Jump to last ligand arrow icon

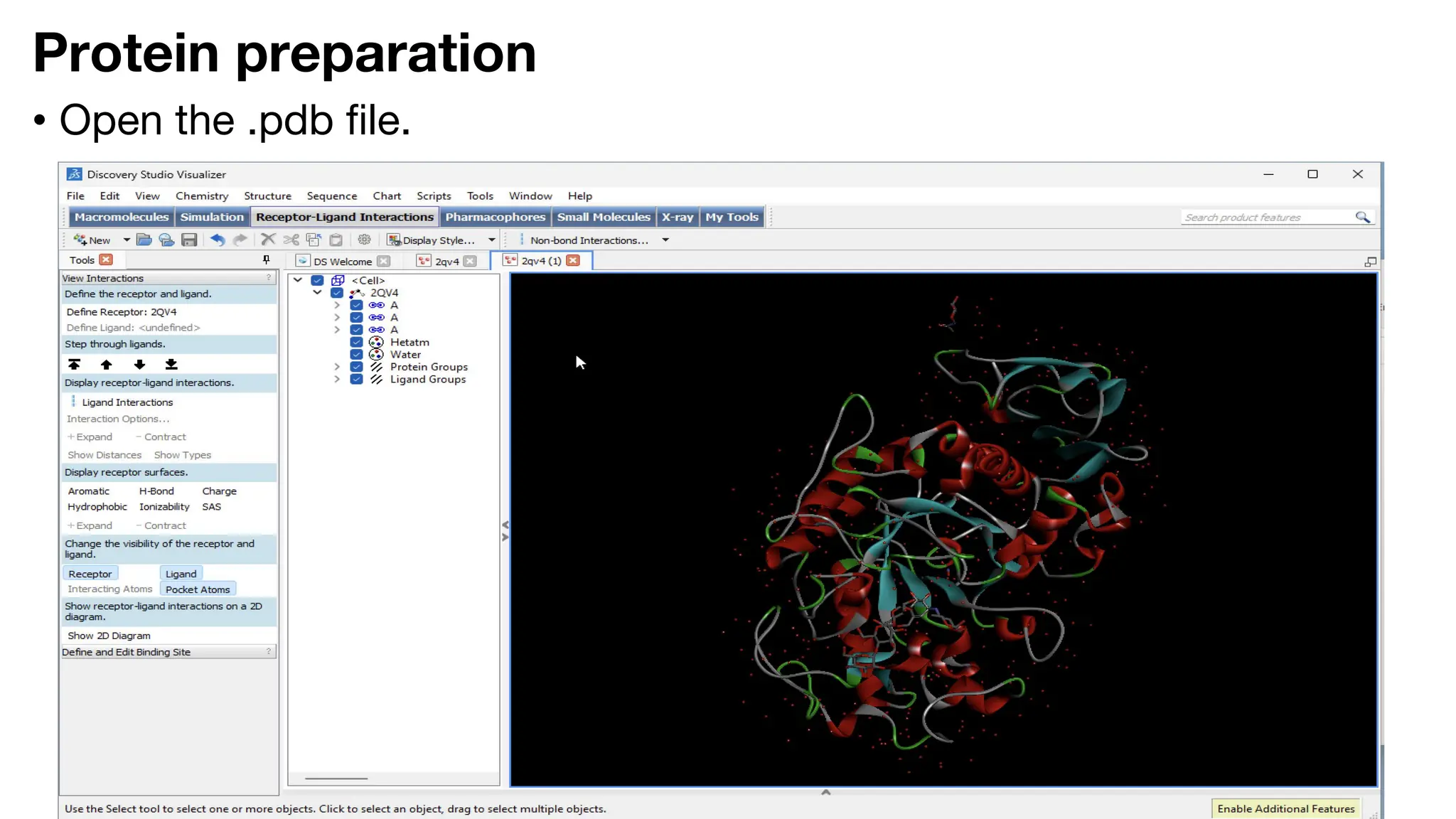tap(171, 364)
